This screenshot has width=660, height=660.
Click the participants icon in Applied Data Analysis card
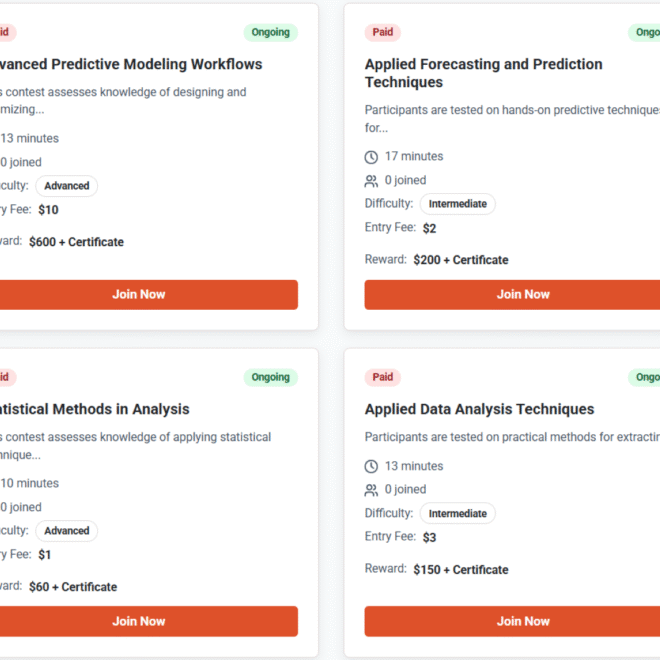[x=371, y=490]
